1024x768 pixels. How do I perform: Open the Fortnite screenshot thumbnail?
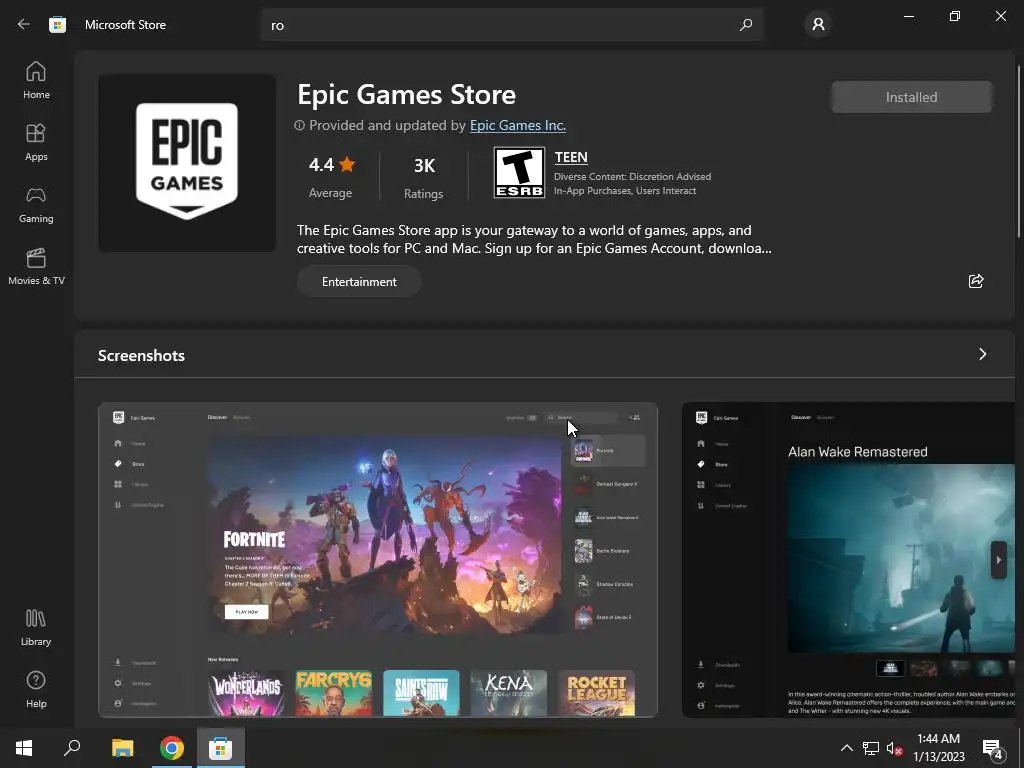pos(377,560)
